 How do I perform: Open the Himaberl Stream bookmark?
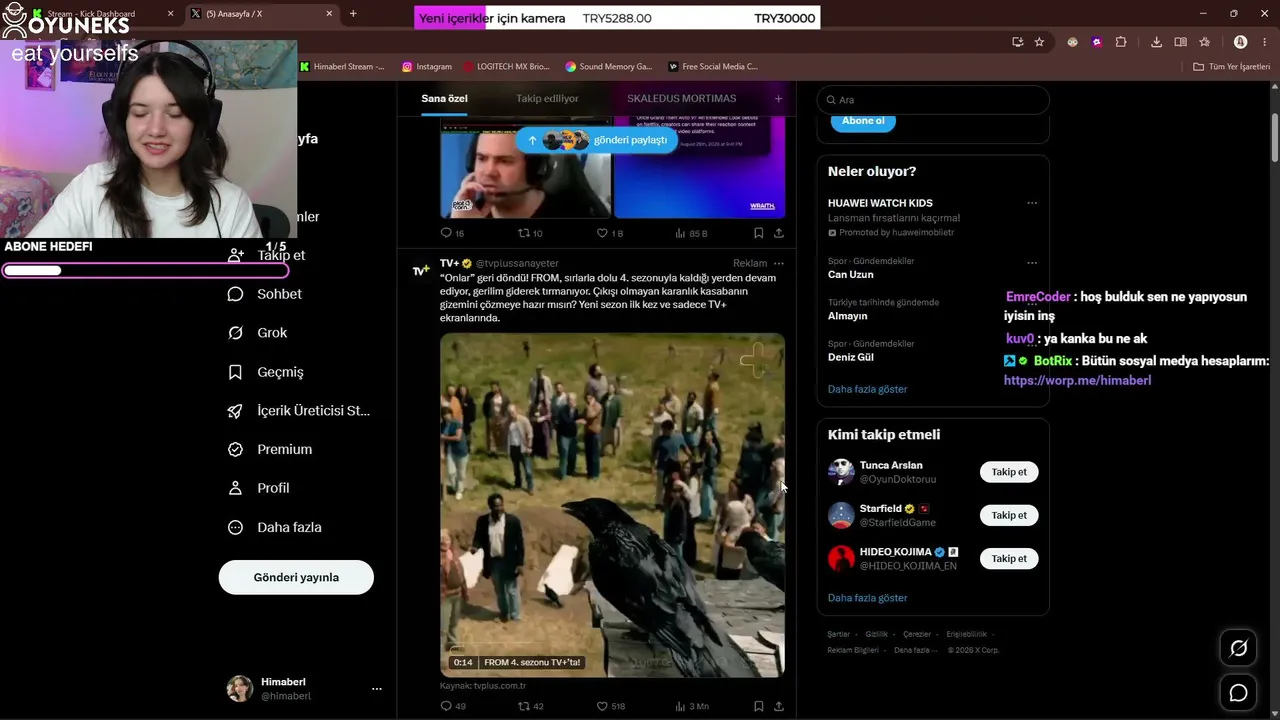[342, 67]
